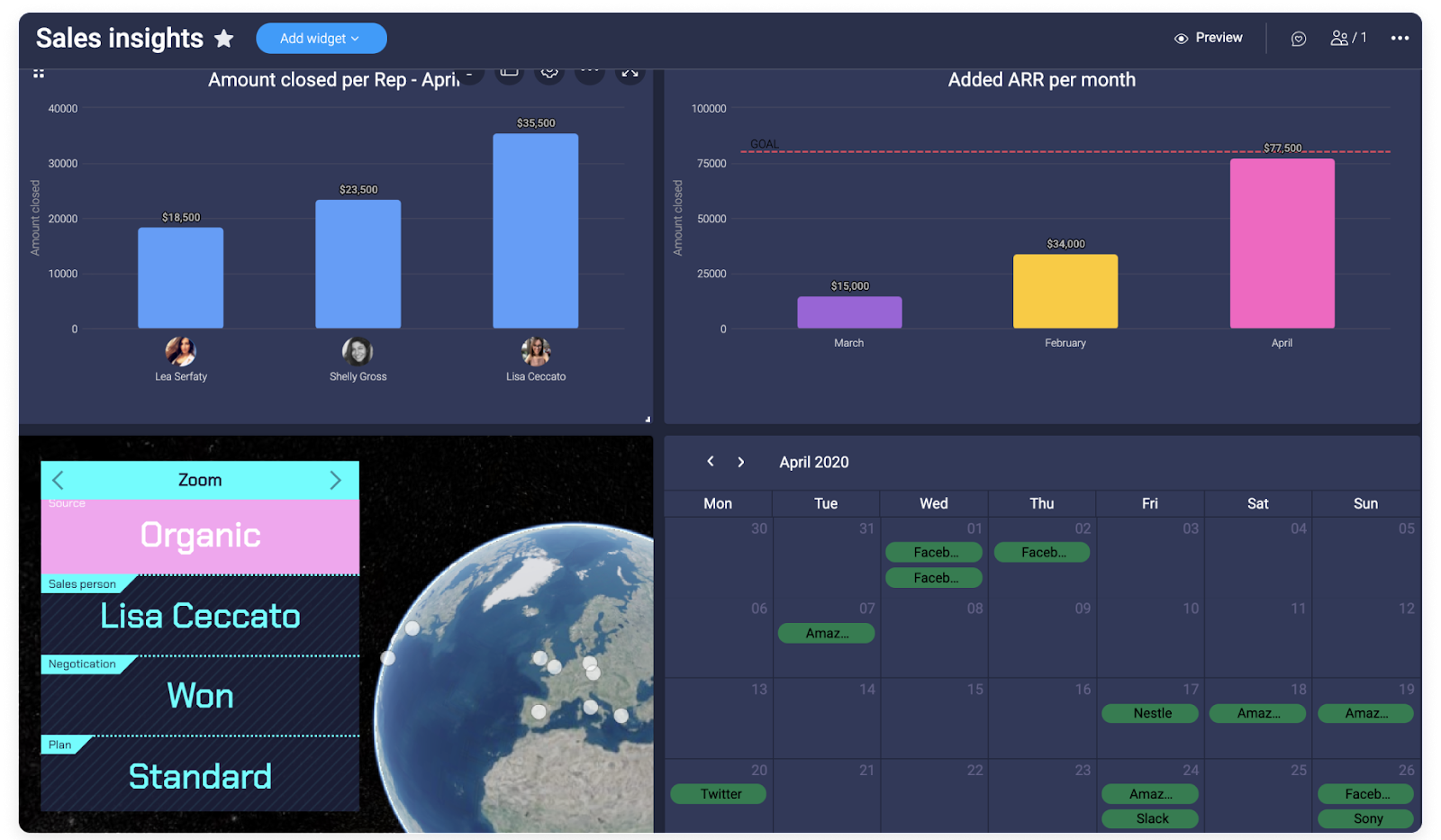Open the dashboard subscribers people icon

1347,38
